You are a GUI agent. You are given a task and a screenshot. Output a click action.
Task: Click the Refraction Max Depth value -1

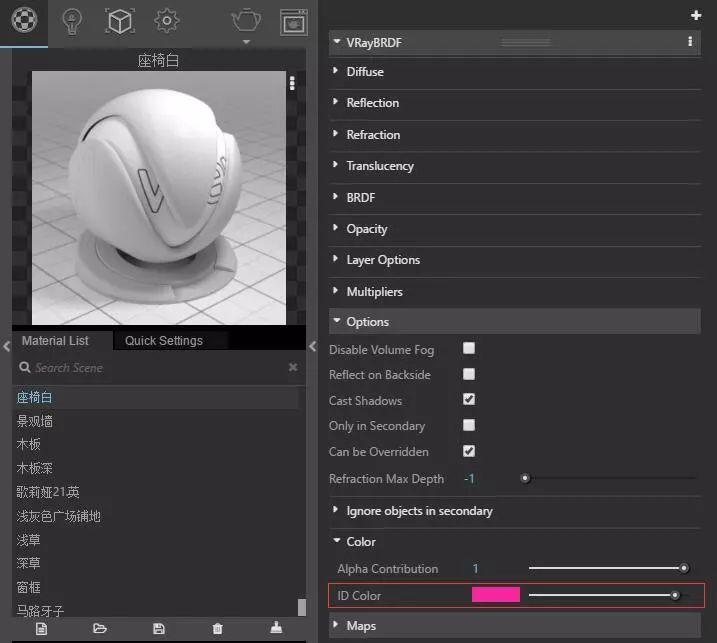click(469, 479)
